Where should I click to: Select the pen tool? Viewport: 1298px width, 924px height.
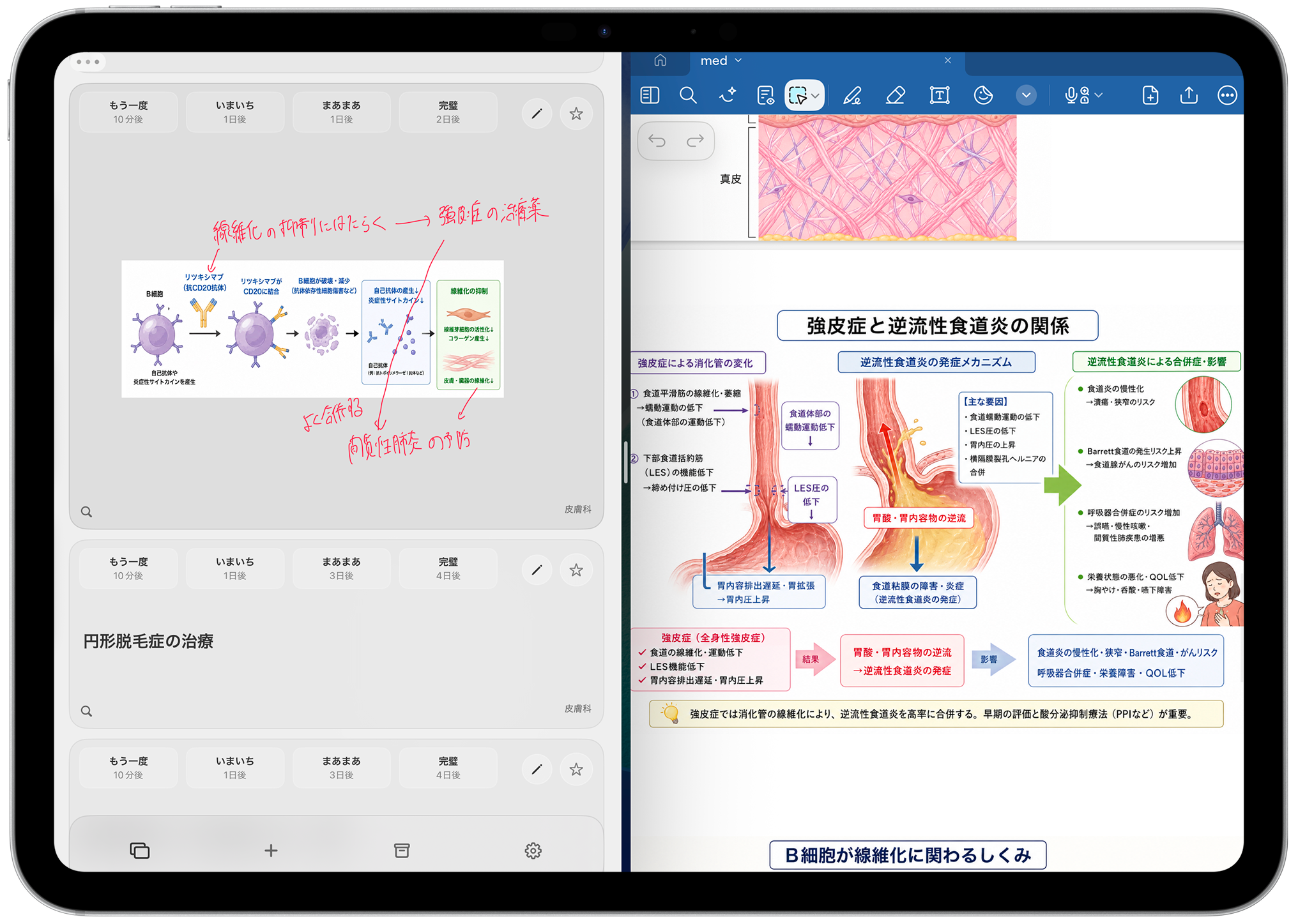point(851,95)
